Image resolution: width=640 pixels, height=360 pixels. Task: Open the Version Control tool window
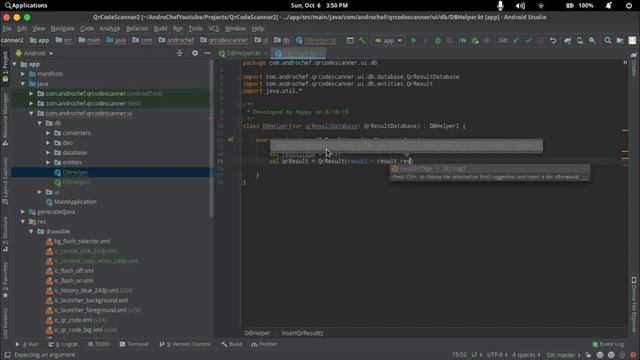pyautogui.click(x=185, y=344)
